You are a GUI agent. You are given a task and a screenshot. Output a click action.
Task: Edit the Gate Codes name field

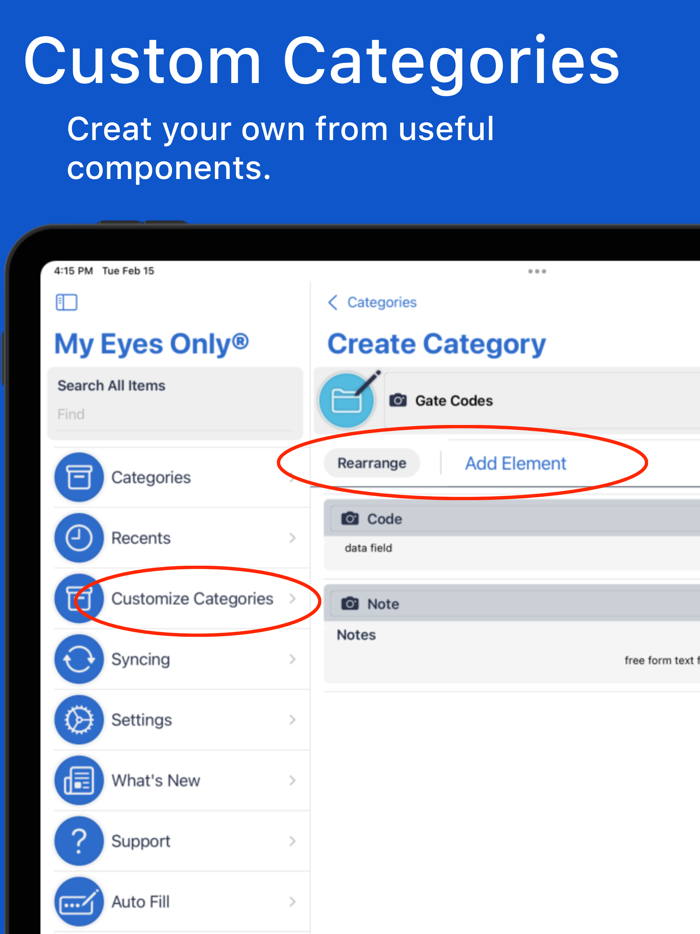click(x=542, y=400)
